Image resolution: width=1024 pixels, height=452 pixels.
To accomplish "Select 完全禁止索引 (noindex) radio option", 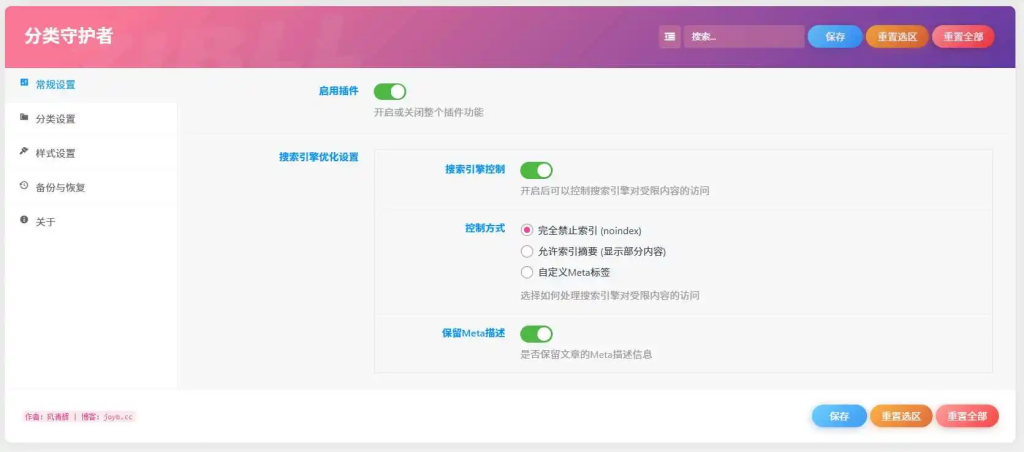I will pos(527,230).
